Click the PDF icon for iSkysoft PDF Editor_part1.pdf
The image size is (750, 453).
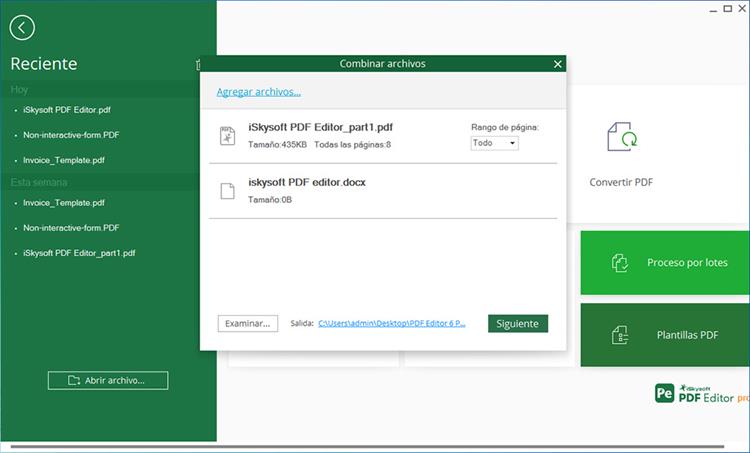click(228, 135)
